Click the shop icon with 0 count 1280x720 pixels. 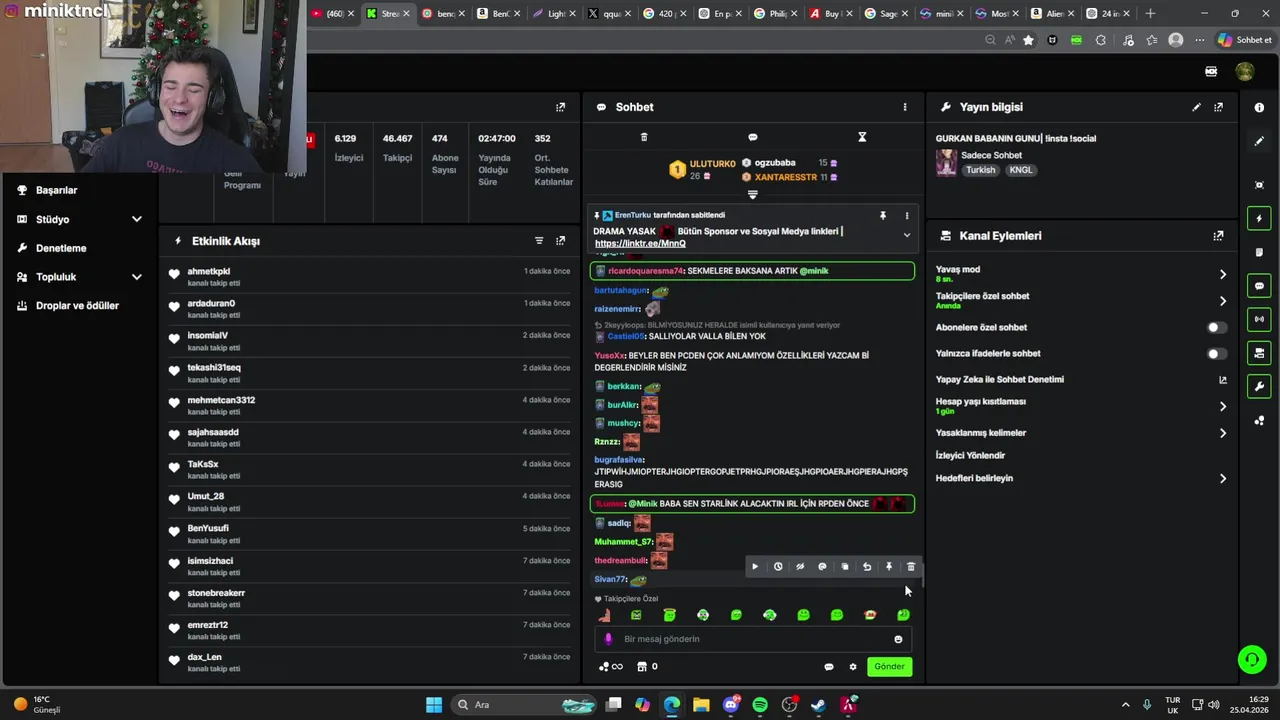coord(647,667)
